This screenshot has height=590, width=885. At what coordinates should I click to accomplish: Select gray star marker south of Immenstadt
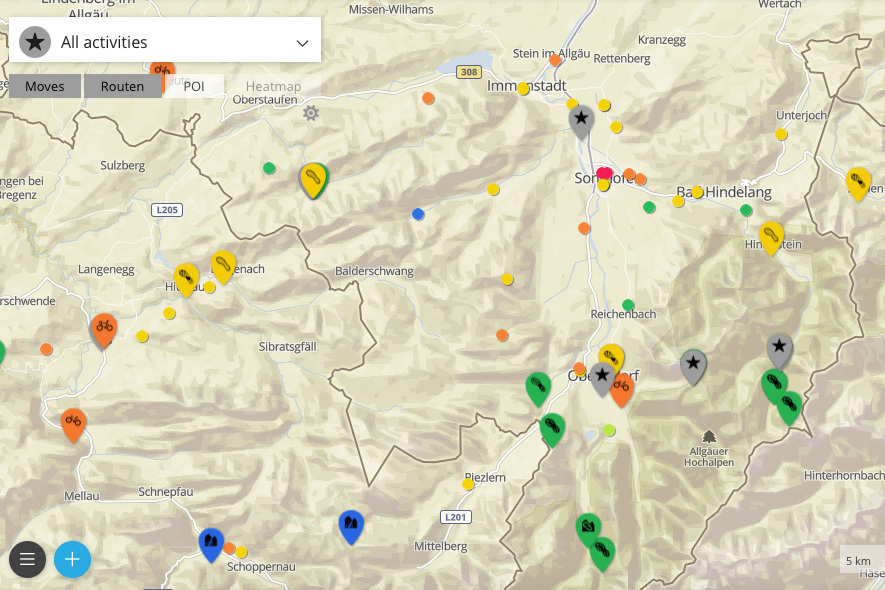click(x=581, y=119)
